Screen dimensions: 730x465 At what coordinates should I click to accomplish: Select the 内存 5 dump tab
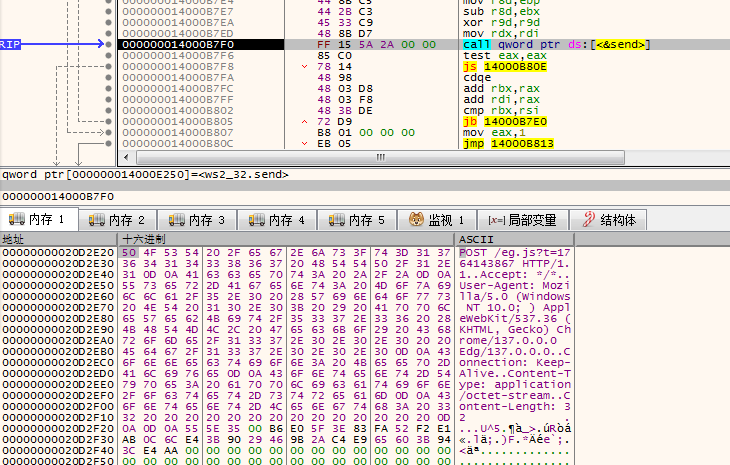click(x=358, y=220)
